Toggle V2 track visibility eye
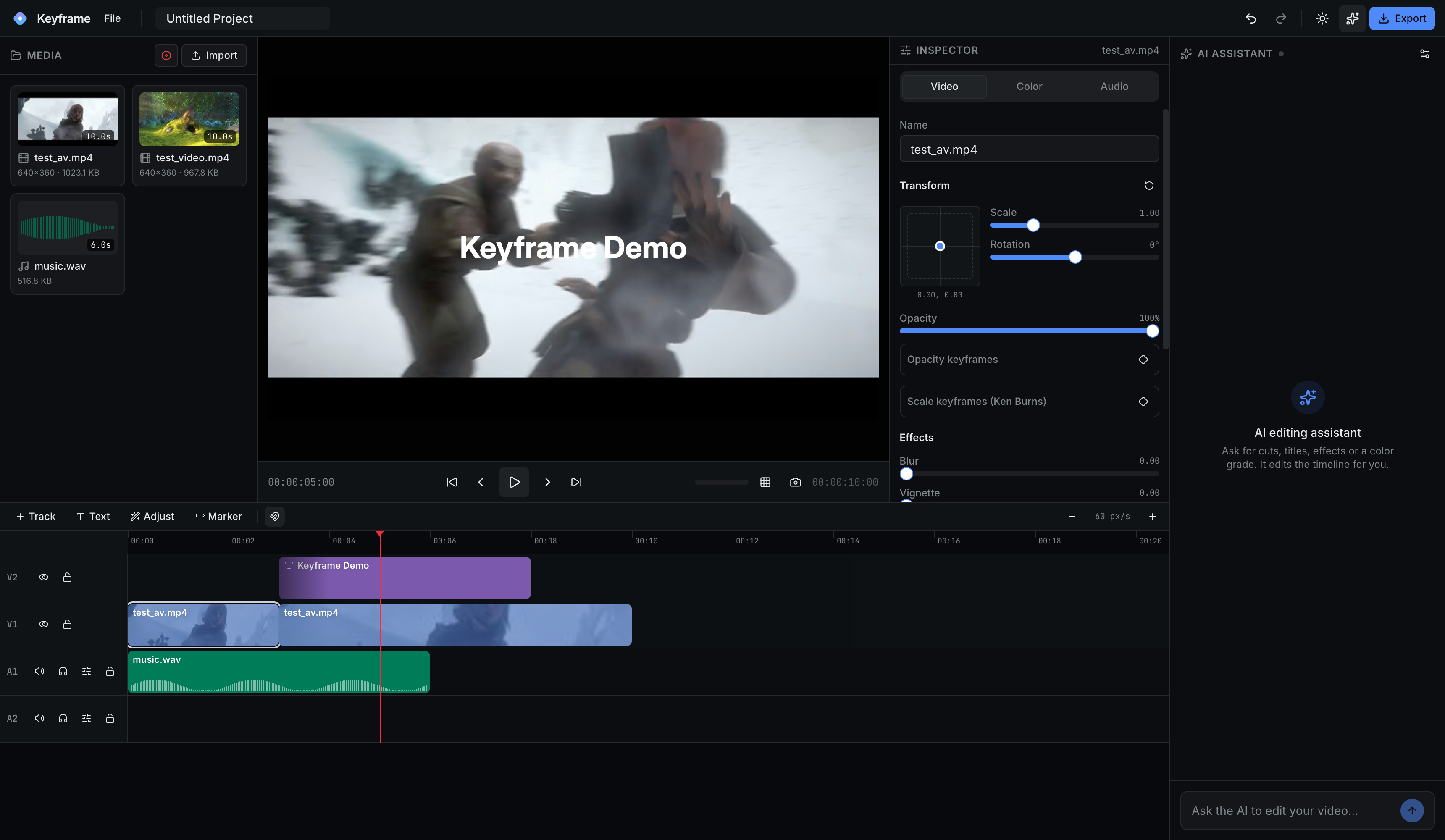Screen dimensions: 1445x840 click(x=44, y=577)
